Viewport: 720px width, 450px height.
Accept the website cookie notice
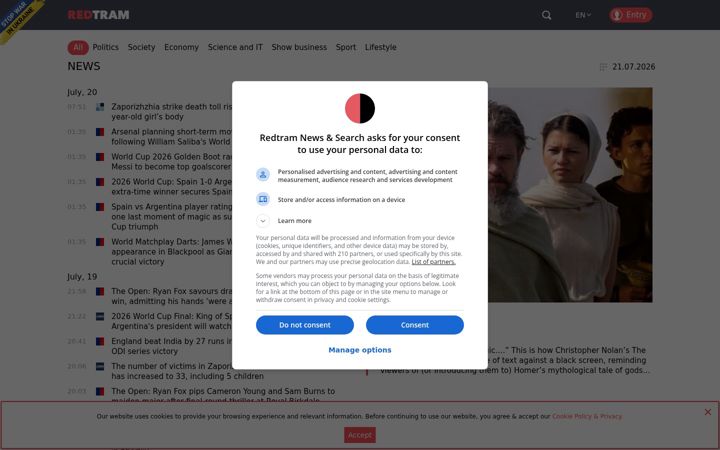360,435
